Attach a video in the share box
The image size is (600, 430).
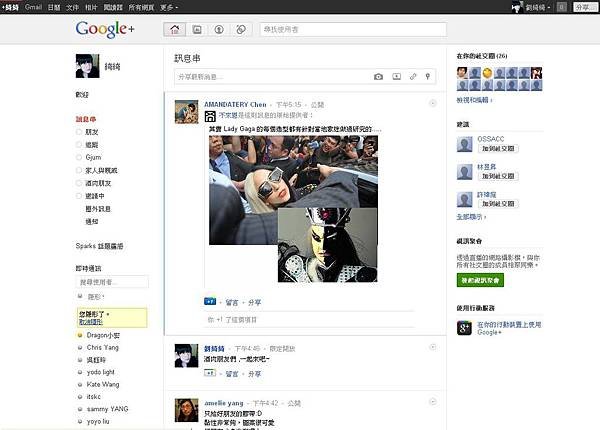tap(397, 77)
